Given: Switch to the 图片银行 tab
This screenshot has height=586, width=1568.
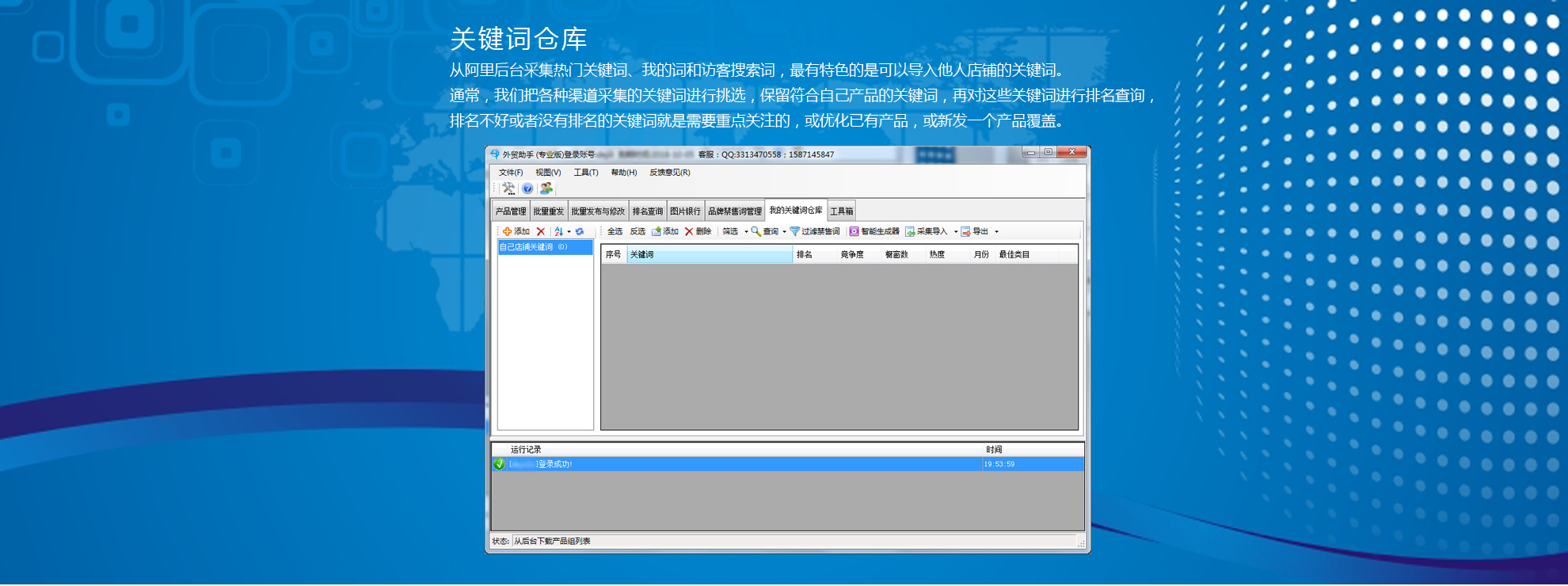Looking at the screenshot, I should coord(685,211).
